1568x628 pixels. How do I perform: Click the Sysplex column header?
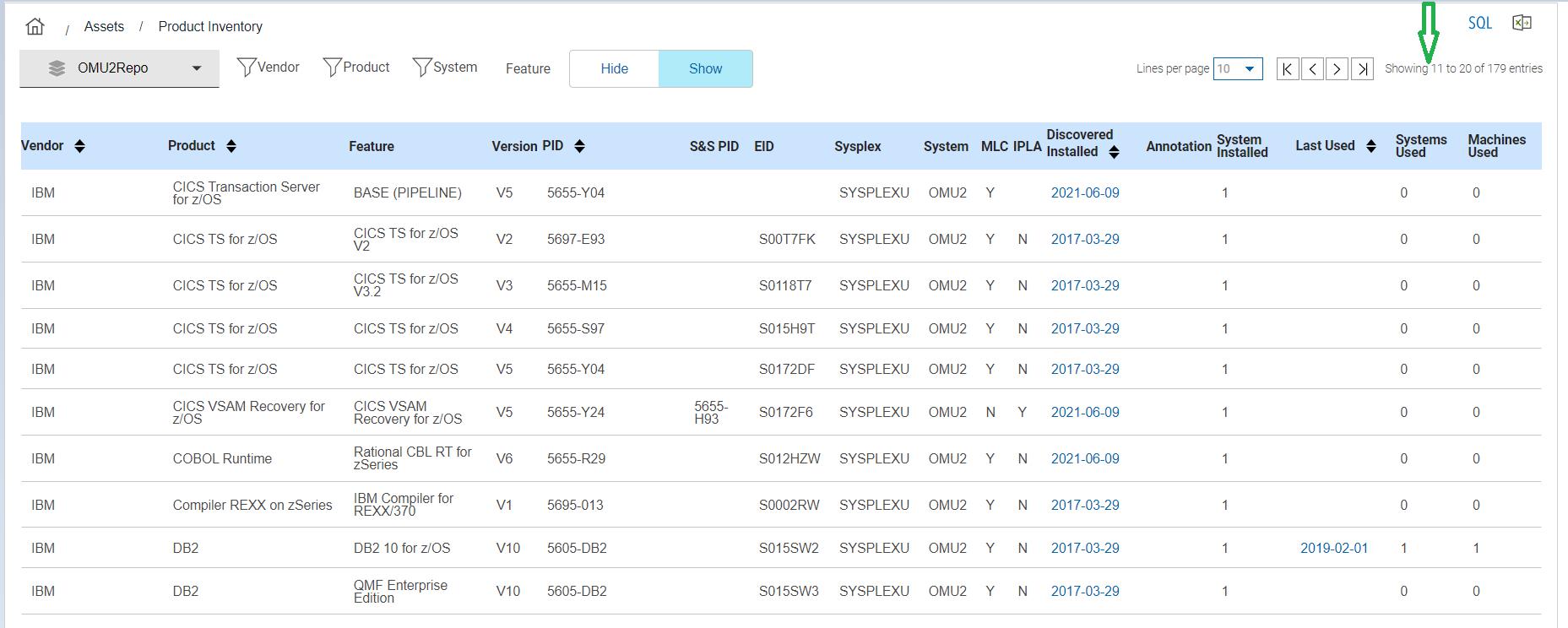(857, 146)
